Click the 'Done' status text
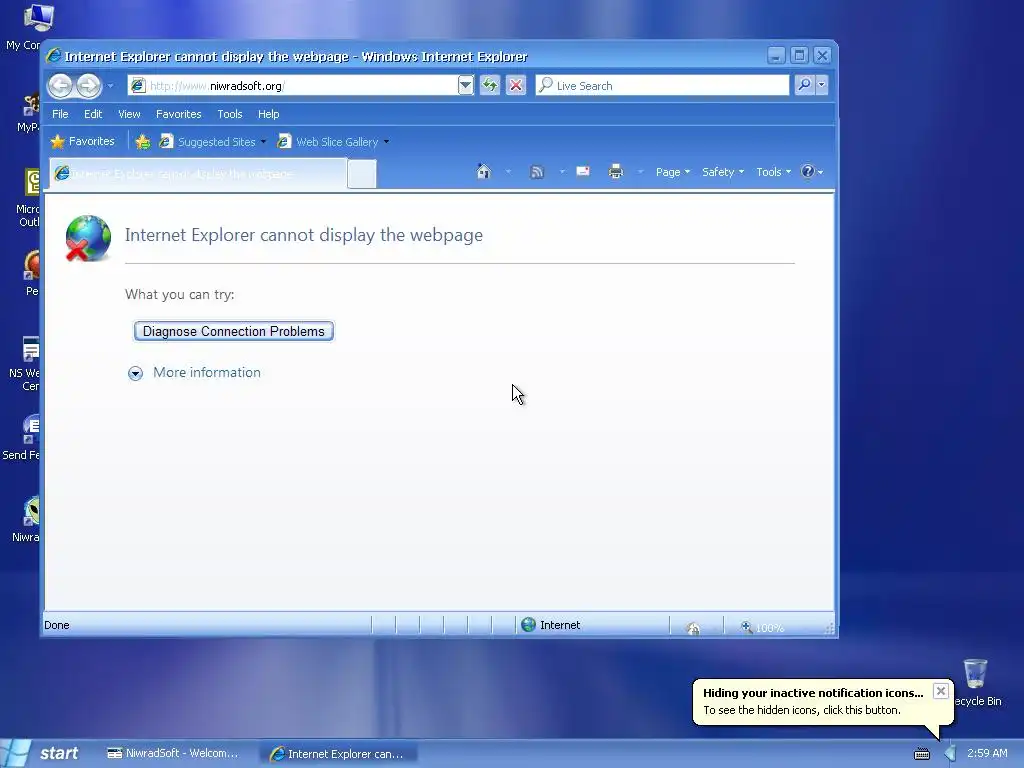Image resolution: width=1024 pixels, height=768 pixels. pyautogui.click(x=57, y=625)
